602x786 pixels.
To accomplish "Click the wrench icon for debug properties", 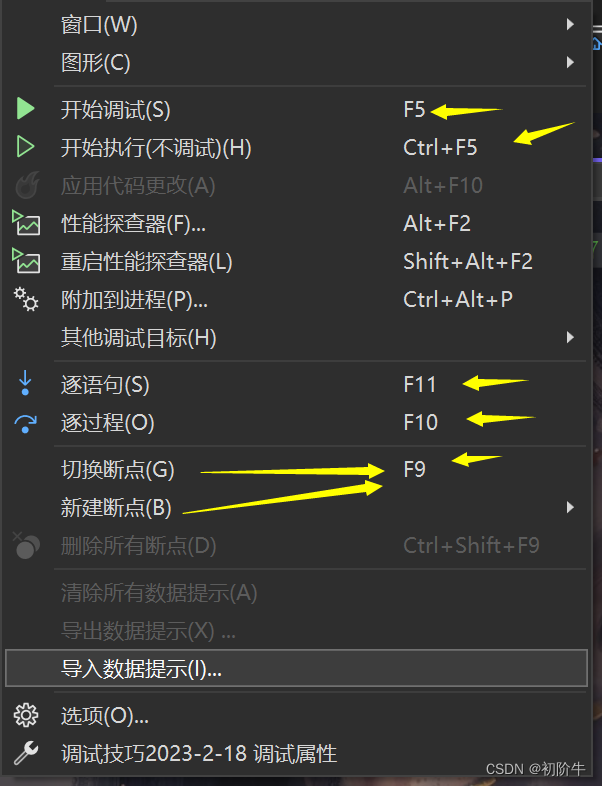I will click(26, 753).
